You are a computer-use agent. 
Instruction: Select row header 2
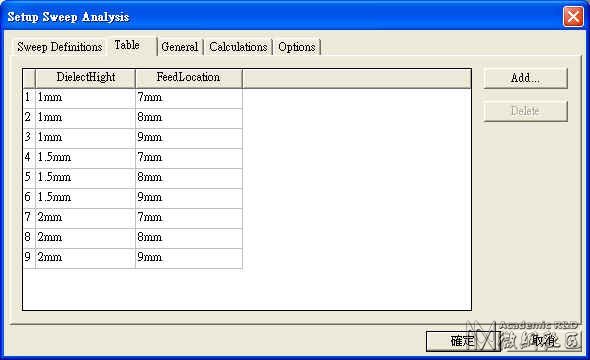[29, 118]
